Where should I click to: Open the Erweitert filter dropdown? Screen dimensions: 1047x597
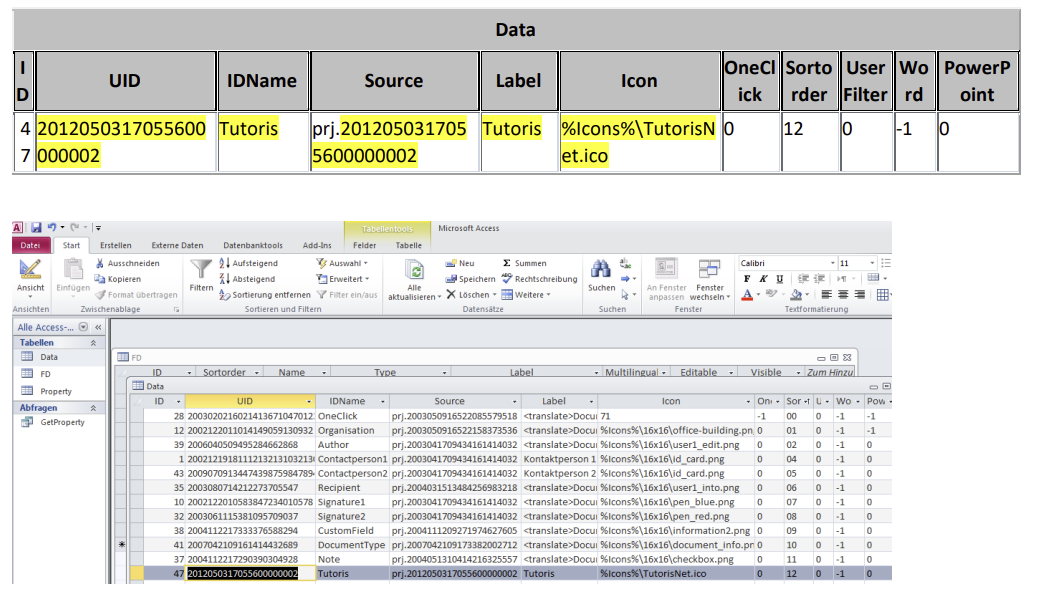pos(343,279)
